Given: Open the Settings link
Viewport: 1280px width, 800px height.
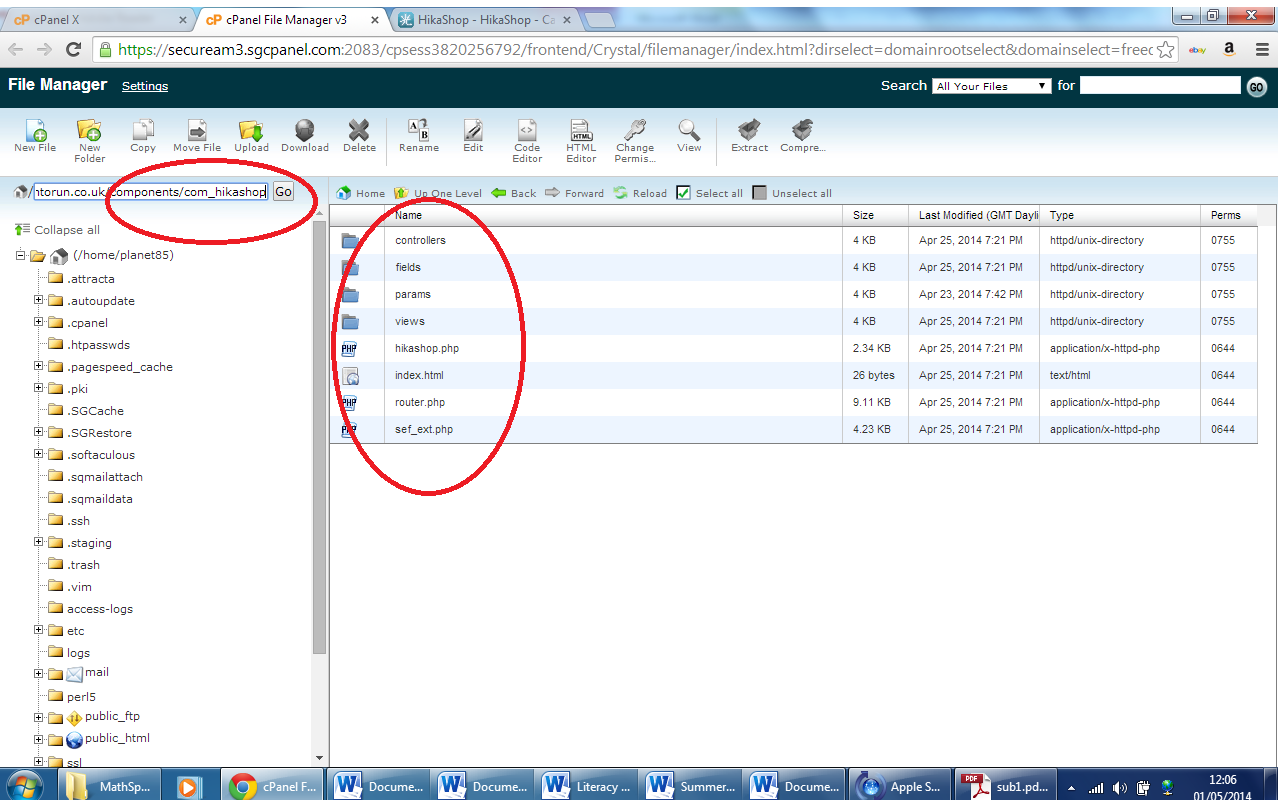Looking at the screenshot, I should pos(145,86).
